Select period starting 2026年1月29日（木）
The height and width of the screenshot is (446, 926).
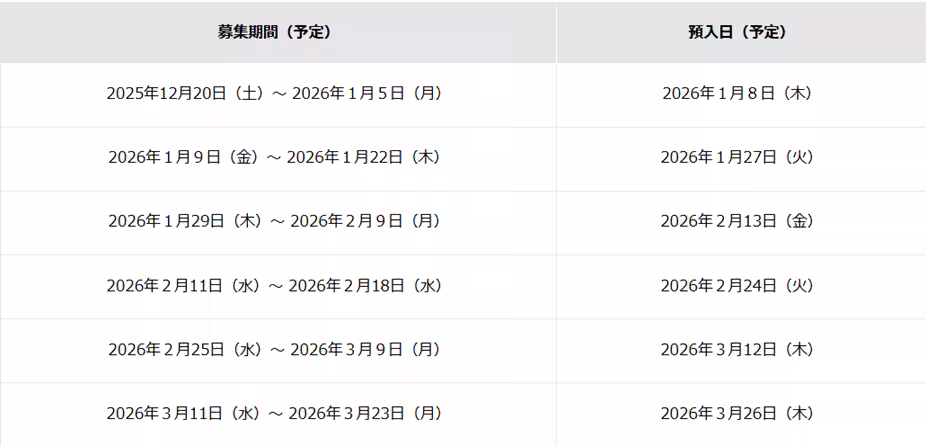(x=185, y=222)
